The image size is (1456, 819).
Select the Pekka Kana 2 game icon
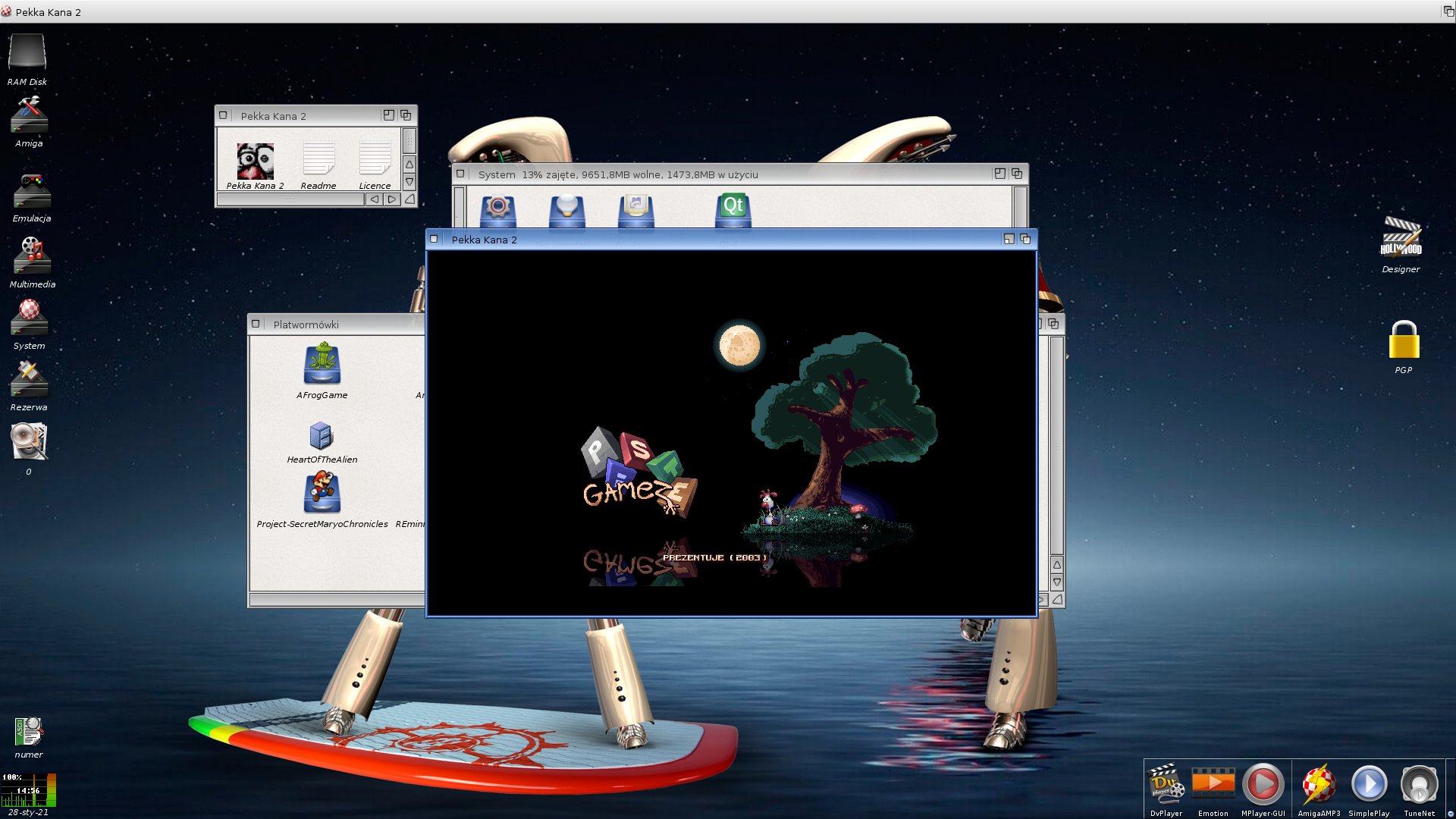coord(255,161)
